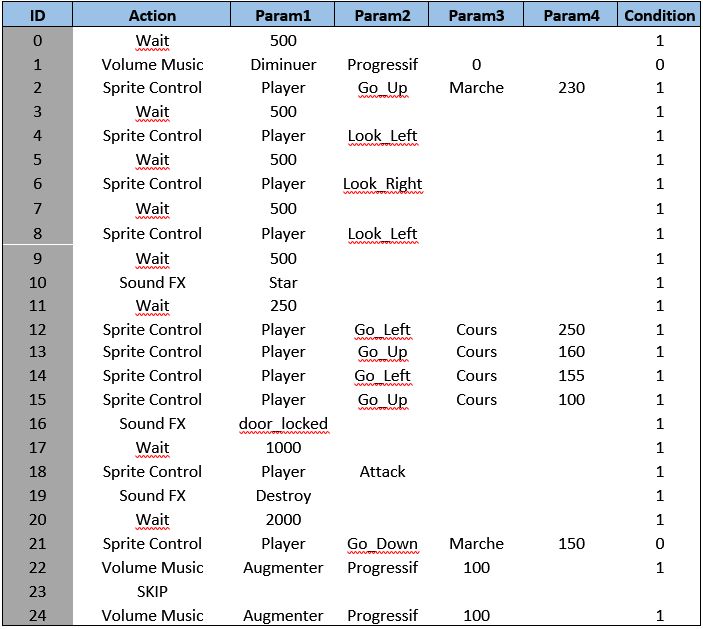Select the Look_Right cell
The height and width of the screenshot is (629, 703).
click(382, 184)
